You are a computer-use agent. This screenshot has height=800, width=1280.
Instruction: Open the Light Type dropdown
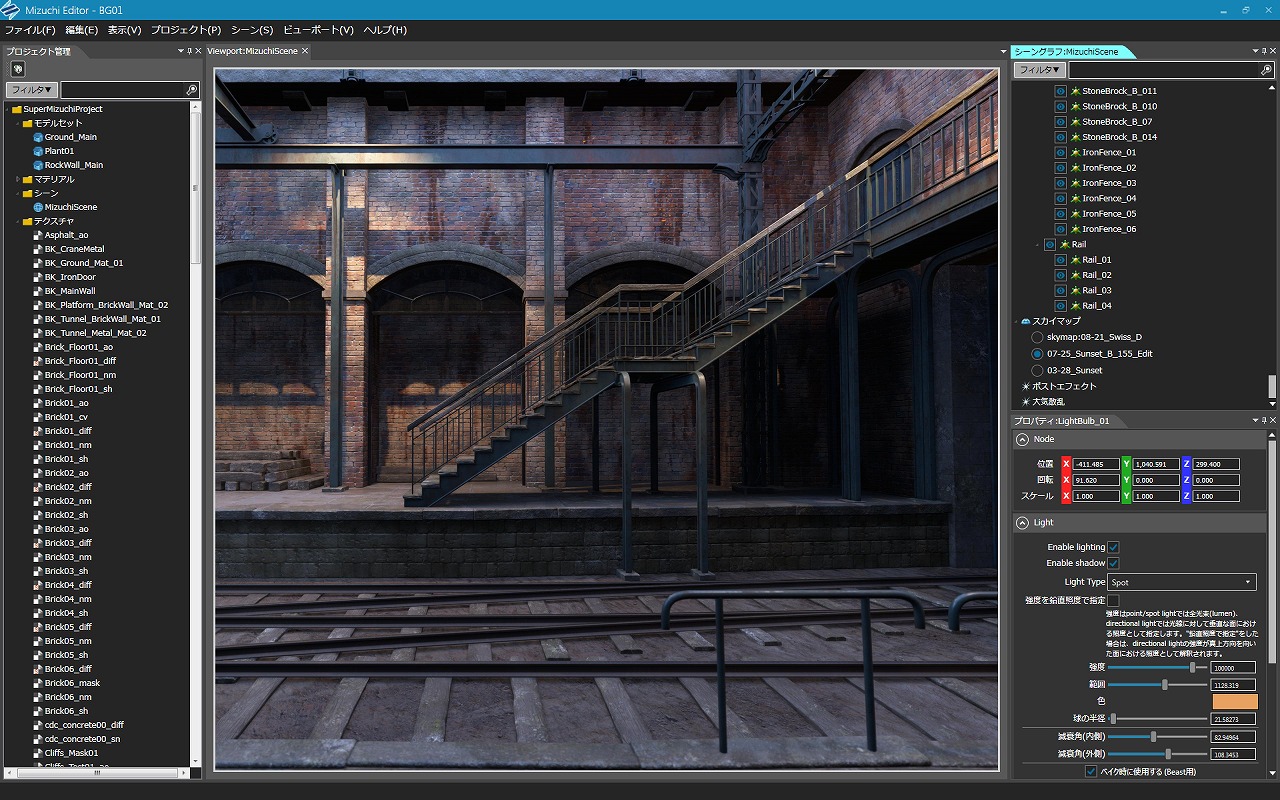coord(1181,582)
